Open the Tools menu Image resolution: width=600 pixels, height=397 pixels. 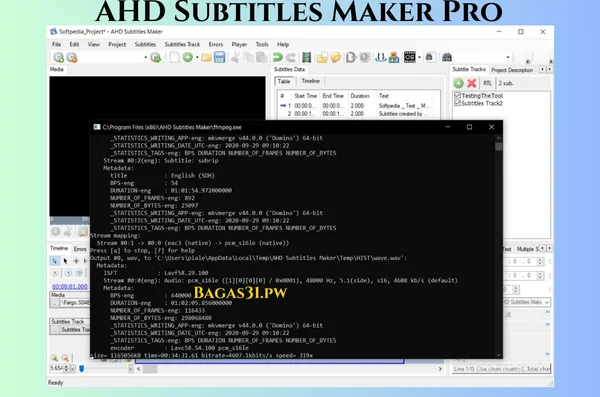(262, 44)
